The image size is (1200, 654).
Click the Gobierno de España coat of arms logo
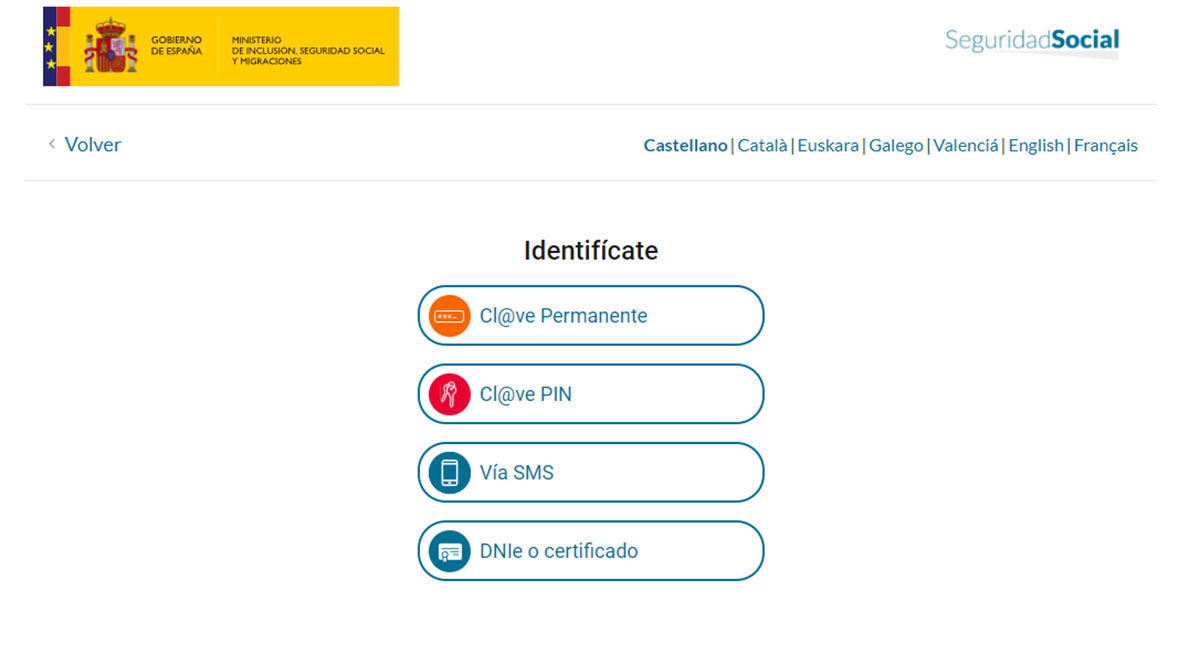pyautogui.click(x=113, y=45)
